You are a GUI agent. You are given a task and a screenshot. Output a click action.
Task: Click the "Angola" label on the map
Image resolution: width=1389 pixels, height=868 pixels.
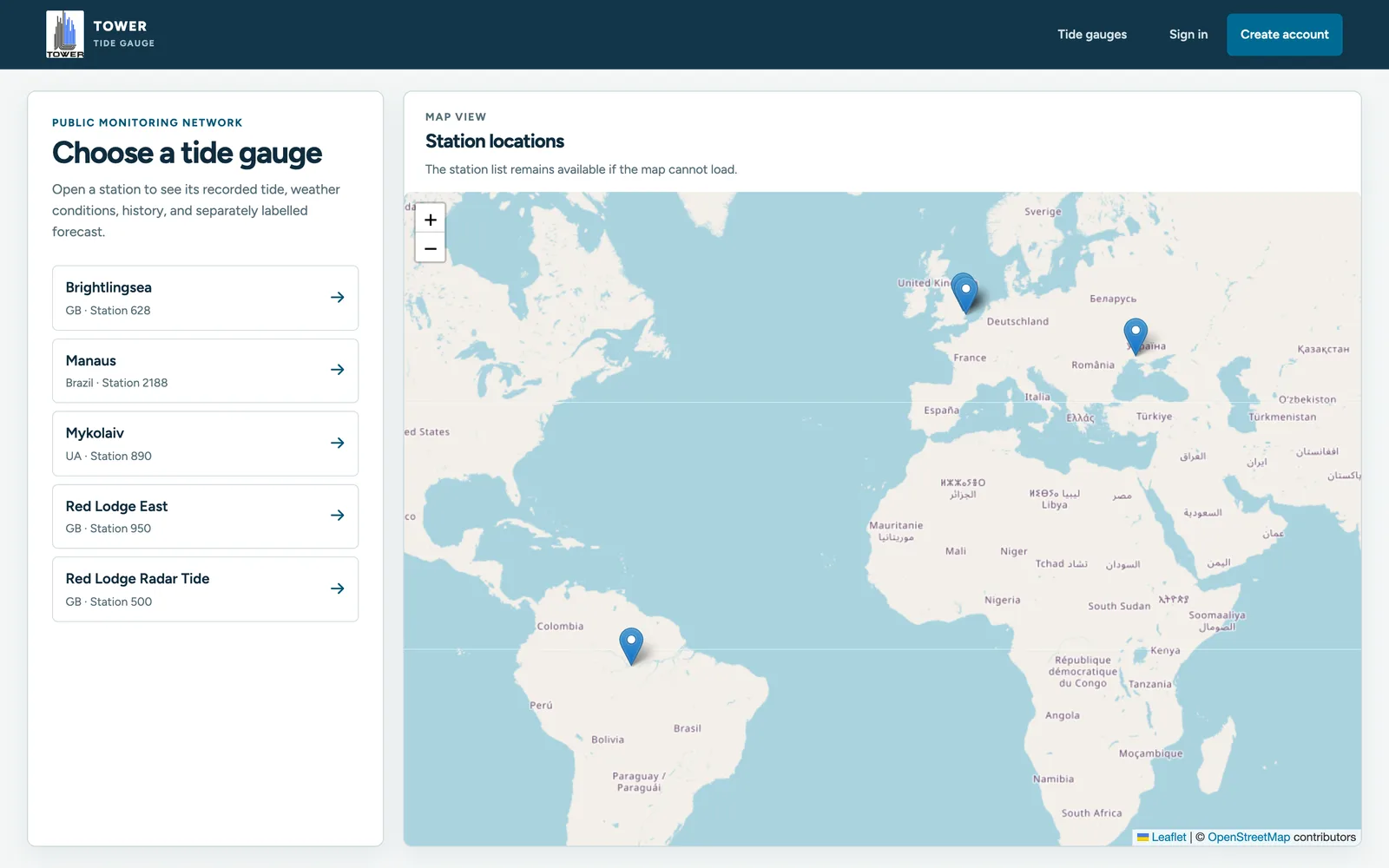coord(1063,715)
